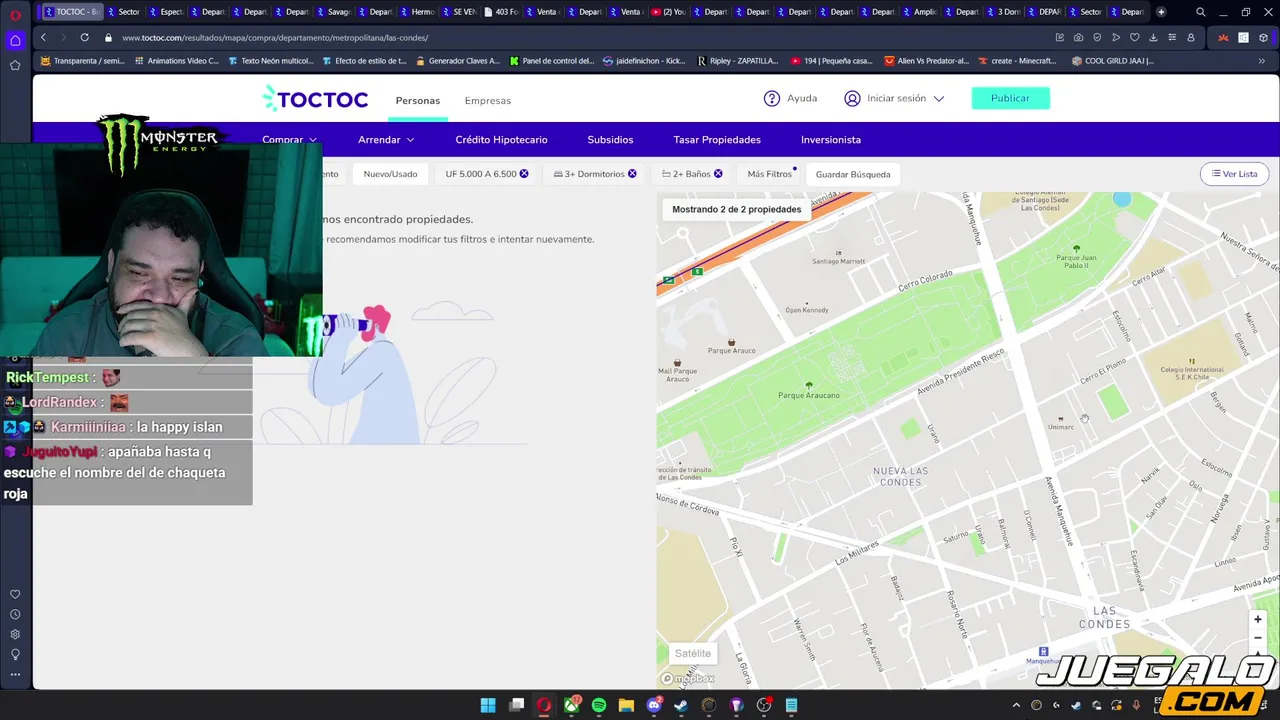Screen dimensions: 1280x720
Task: Click the TOCTOC logo
Action: pyautogui.click(x=315, y=99)
